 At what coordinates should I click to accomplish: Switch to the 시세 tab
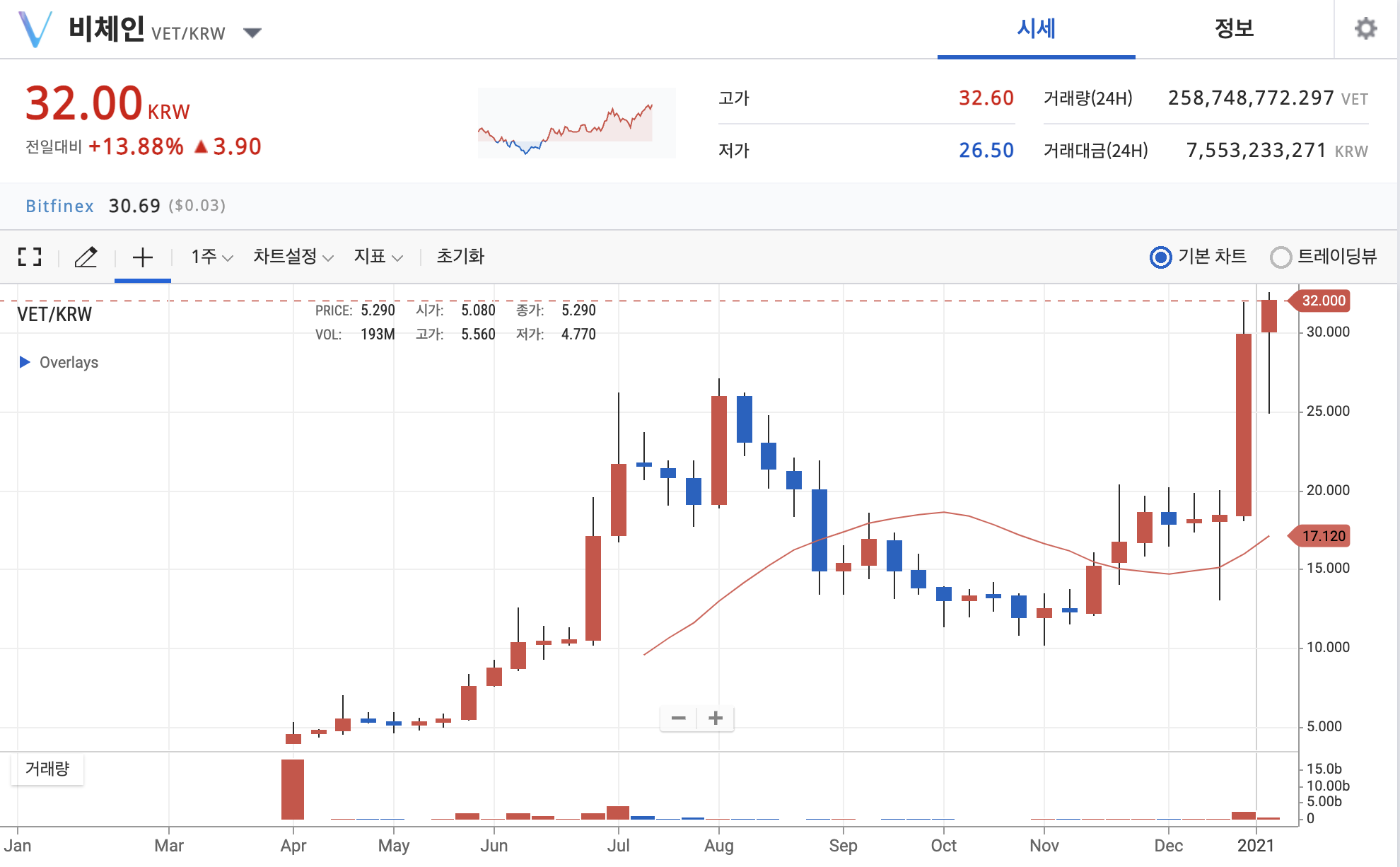click(x=1036, y=29)
